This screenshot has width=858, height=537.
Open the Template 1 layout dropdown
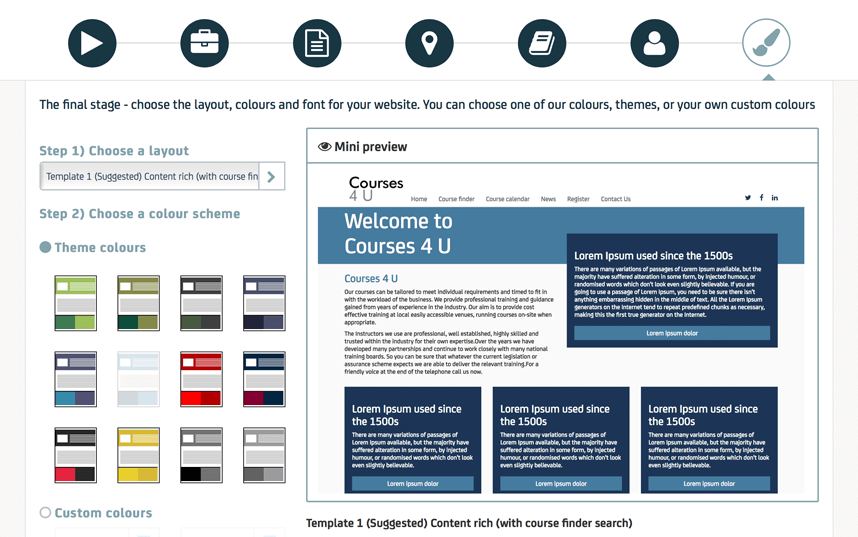(x=150, y=177)
